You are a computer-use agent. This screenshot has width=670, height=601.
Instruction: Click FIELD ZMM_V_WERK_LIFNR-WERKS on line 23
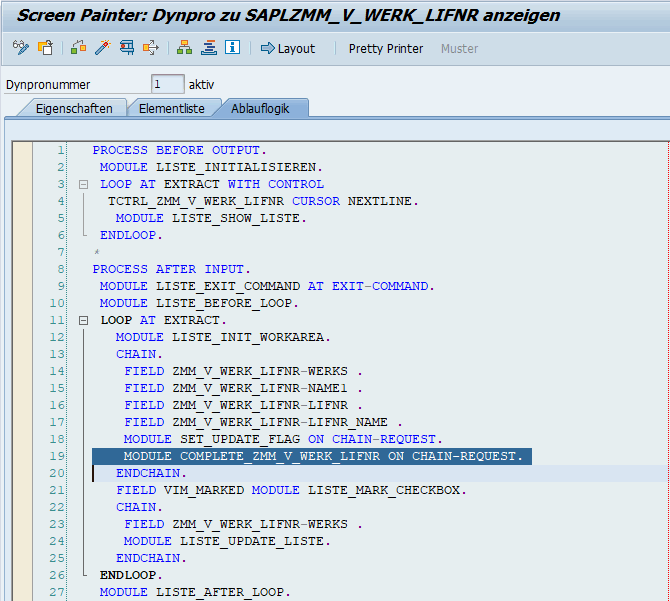(244, 524)
